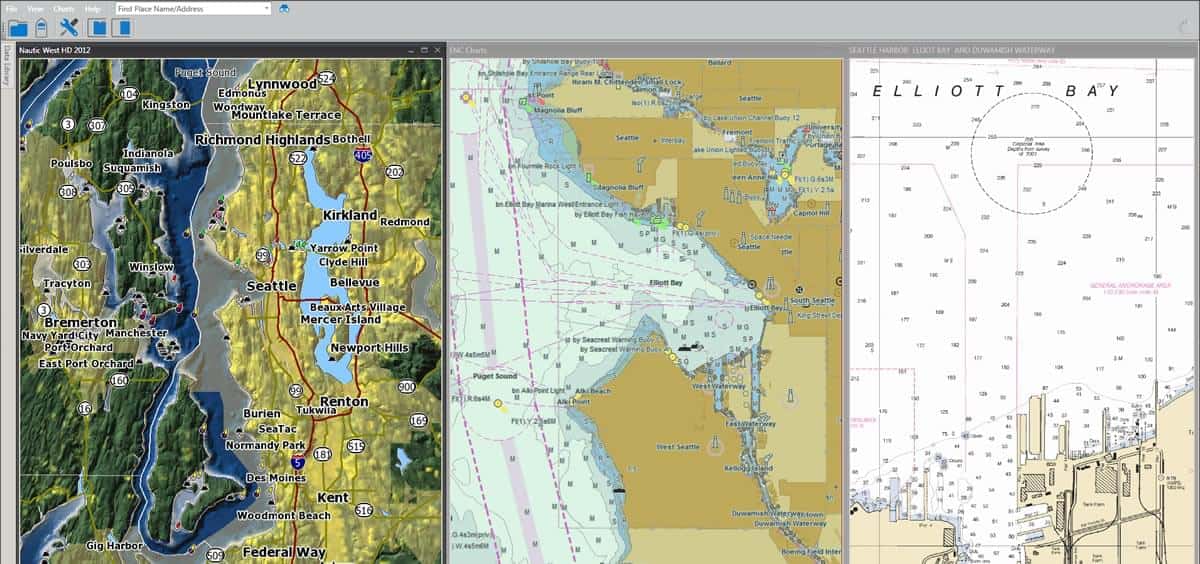The width and height of the screenshot is (1200, 564).
Task: Open the File menu
Action: tap(11, 8)
